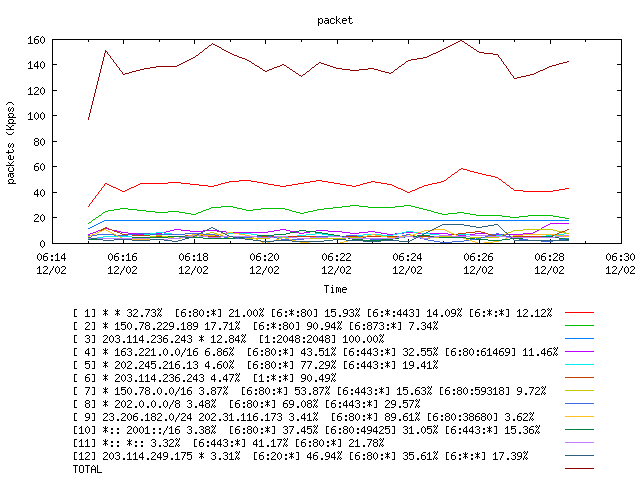Click the [6:80:38680] 3.62% text
This screenshot has height=480, width=640.
coord(480,417)
